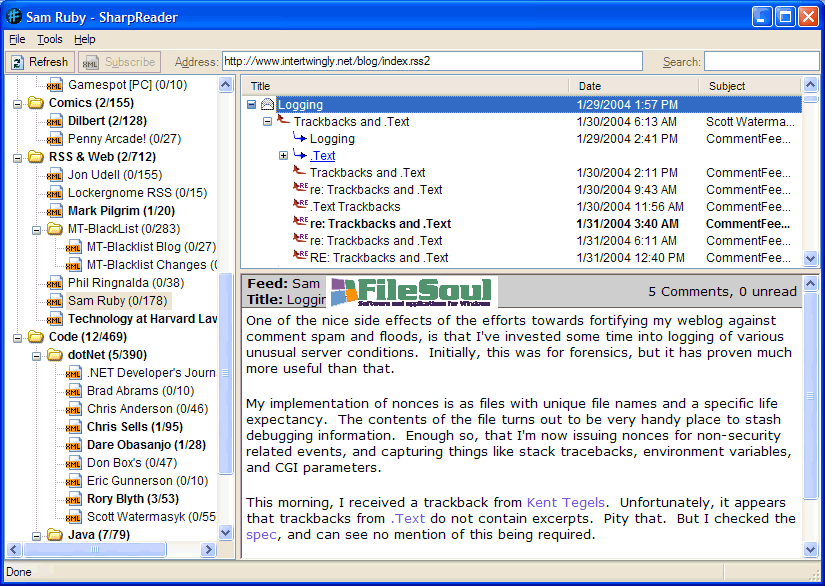Collapse the RSS & Web folder
The image size is (825, 586).
click(x=17, y=158)
